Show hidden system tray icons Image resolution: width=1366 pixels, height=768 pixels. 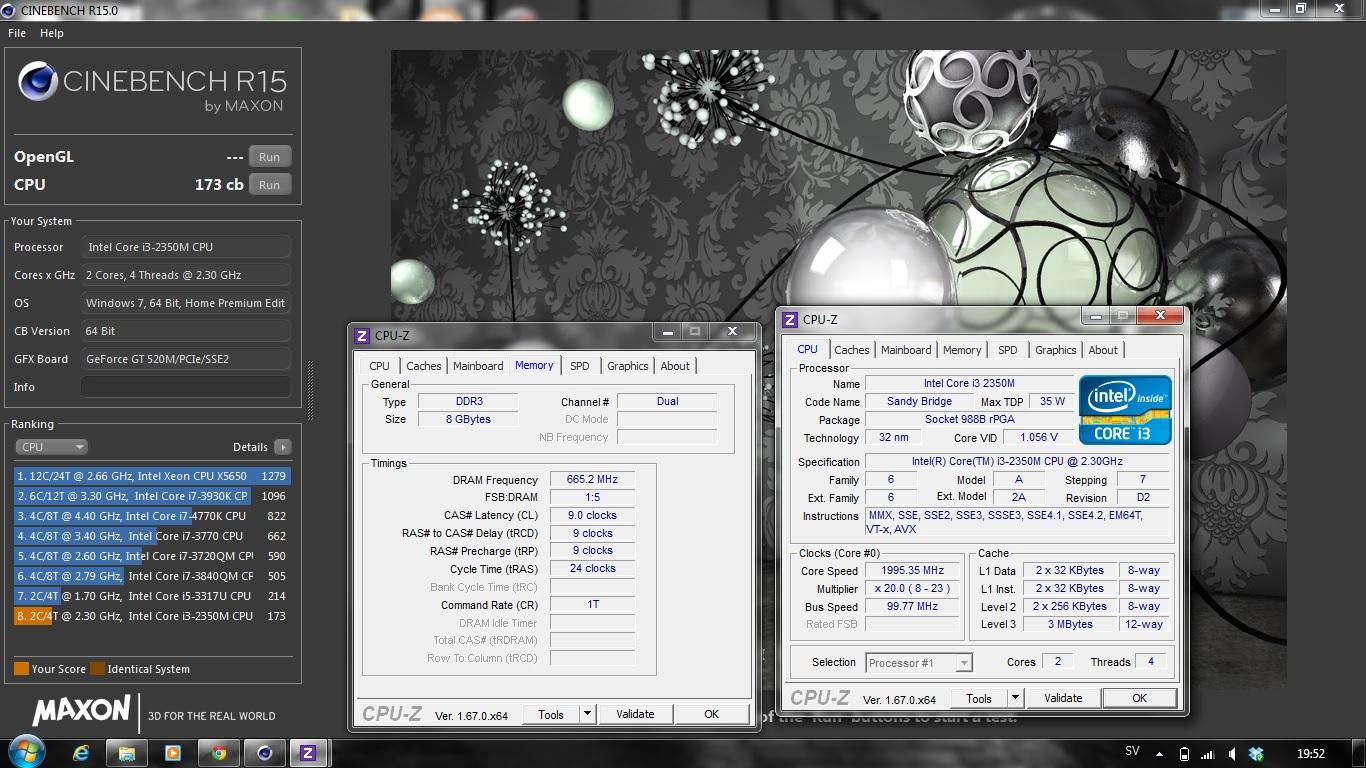[1161, 753]
